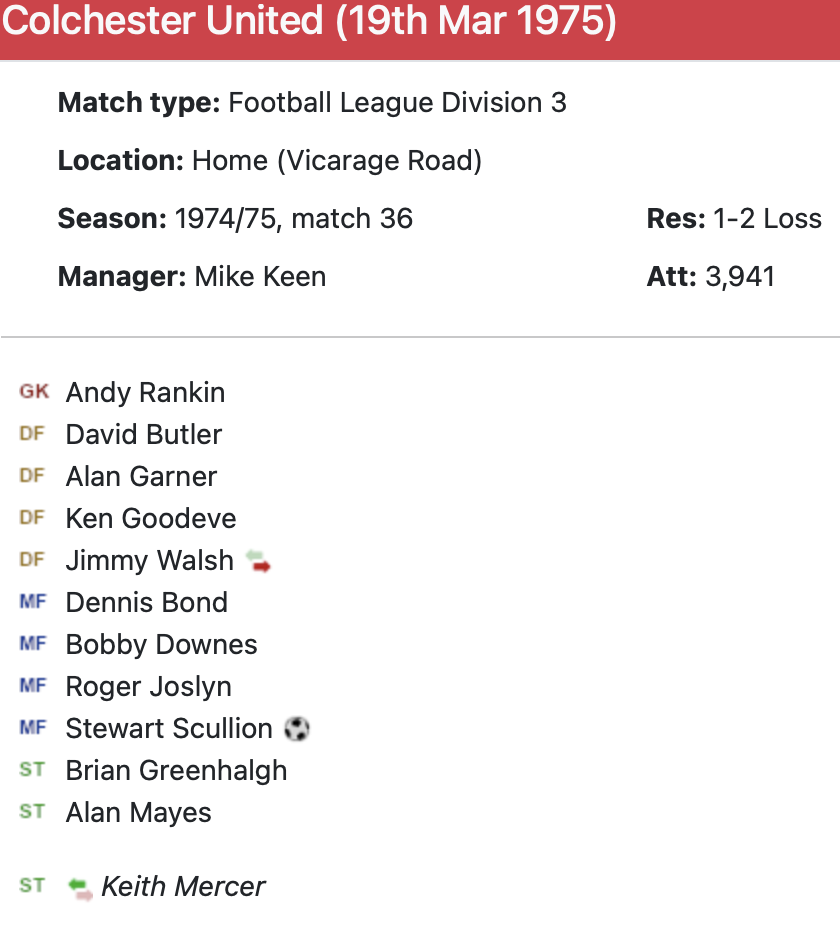
Task: Open substitute Keith Mercer's page
Action: click(x=183, y=886)
